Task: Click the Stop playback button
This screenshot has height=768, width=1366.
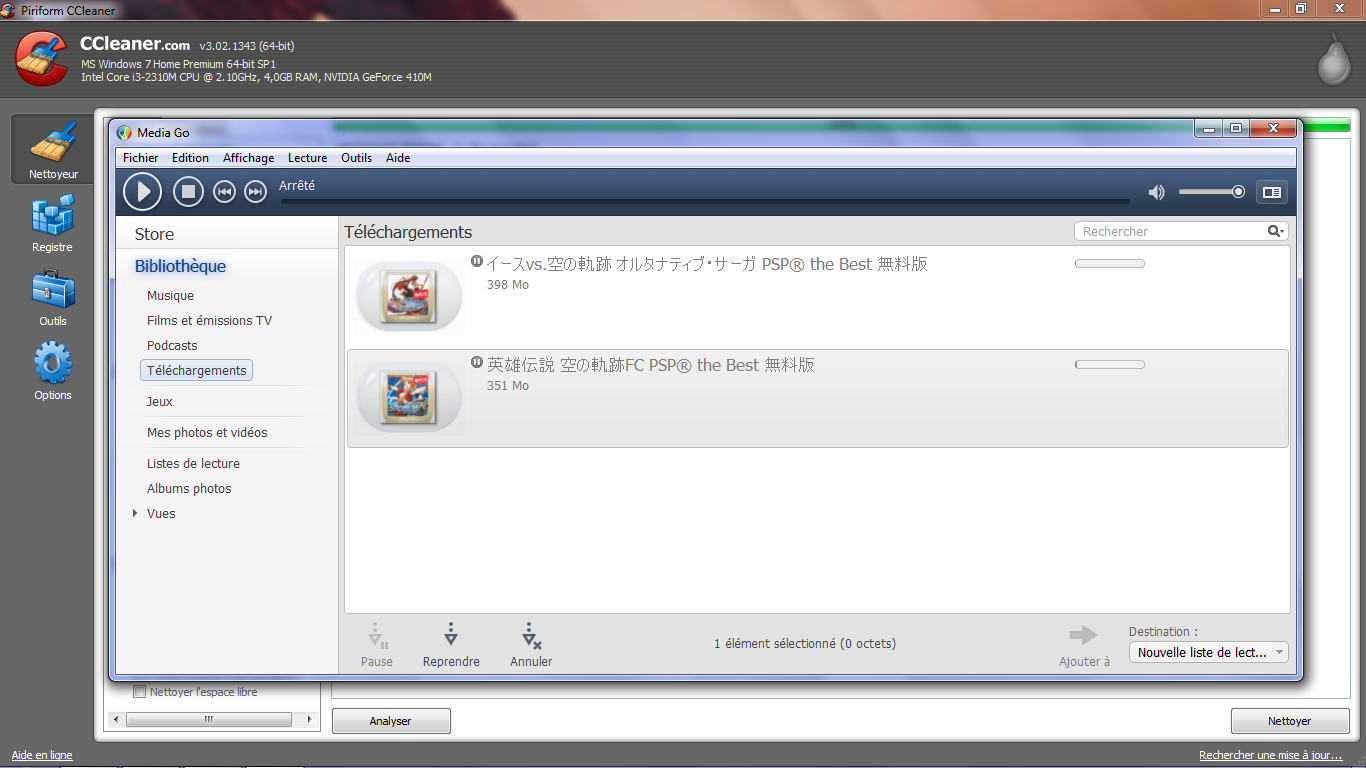Action: (188, 191)
